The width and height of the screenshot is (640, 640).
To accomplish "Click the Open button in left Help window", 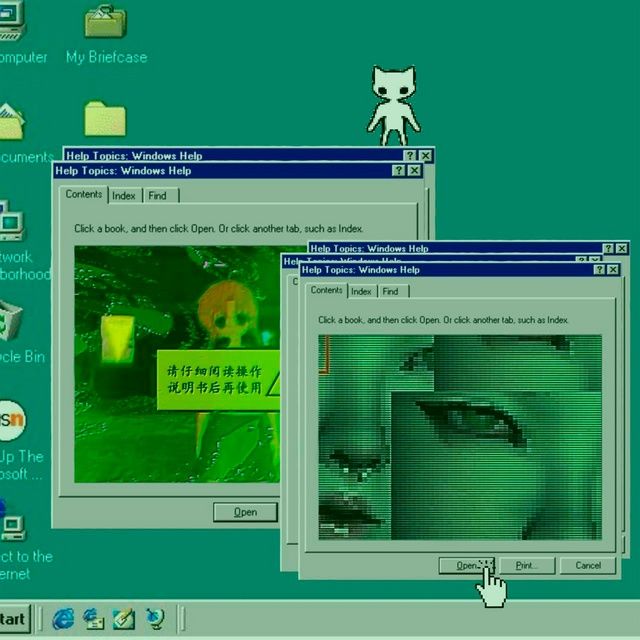I will click(245, 512).
